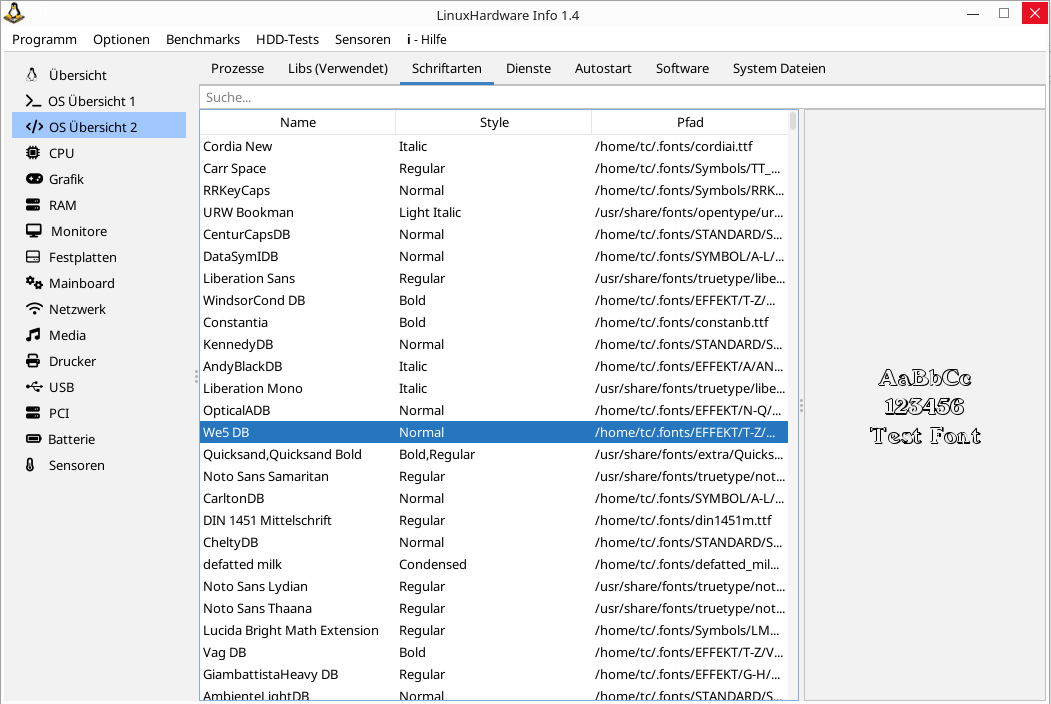The height and width of the screenshot is (704, 1051).
Task: Open the Software tab
Action: click(x=682, y=68)
